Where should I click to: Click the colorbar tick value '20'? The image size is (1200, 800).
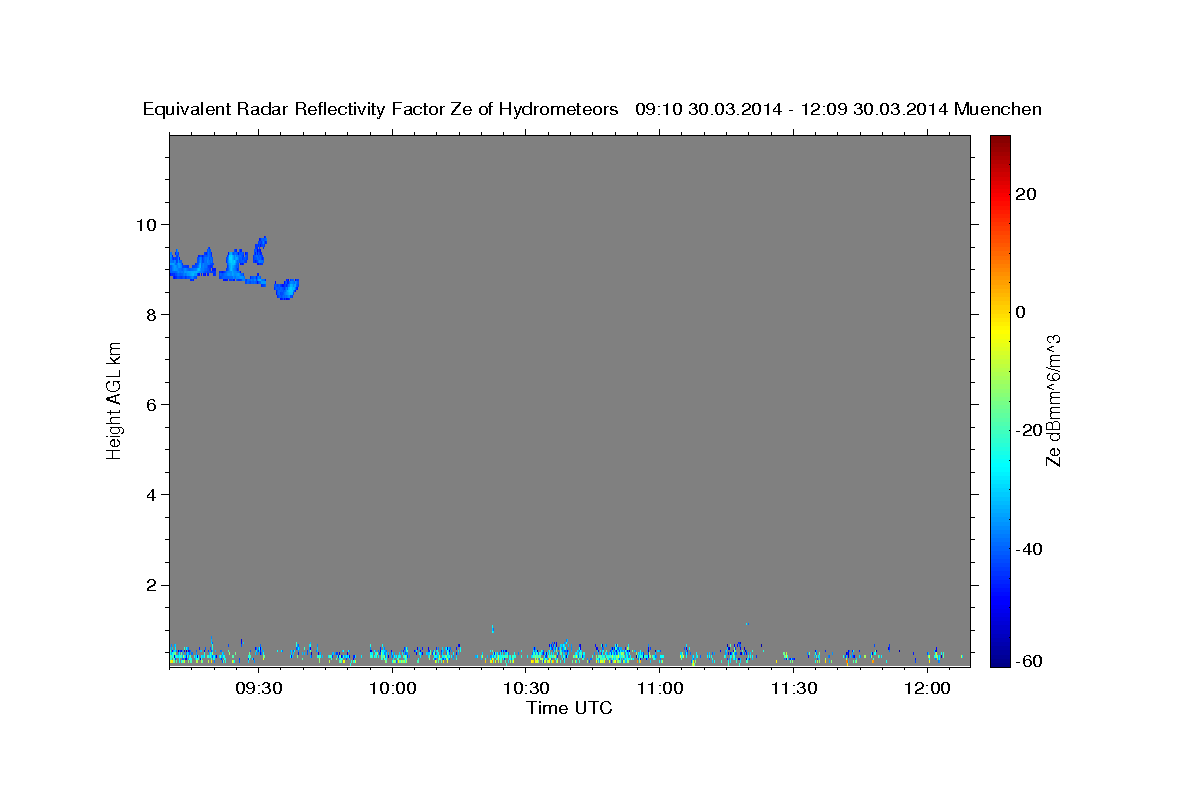[1025, 194]
